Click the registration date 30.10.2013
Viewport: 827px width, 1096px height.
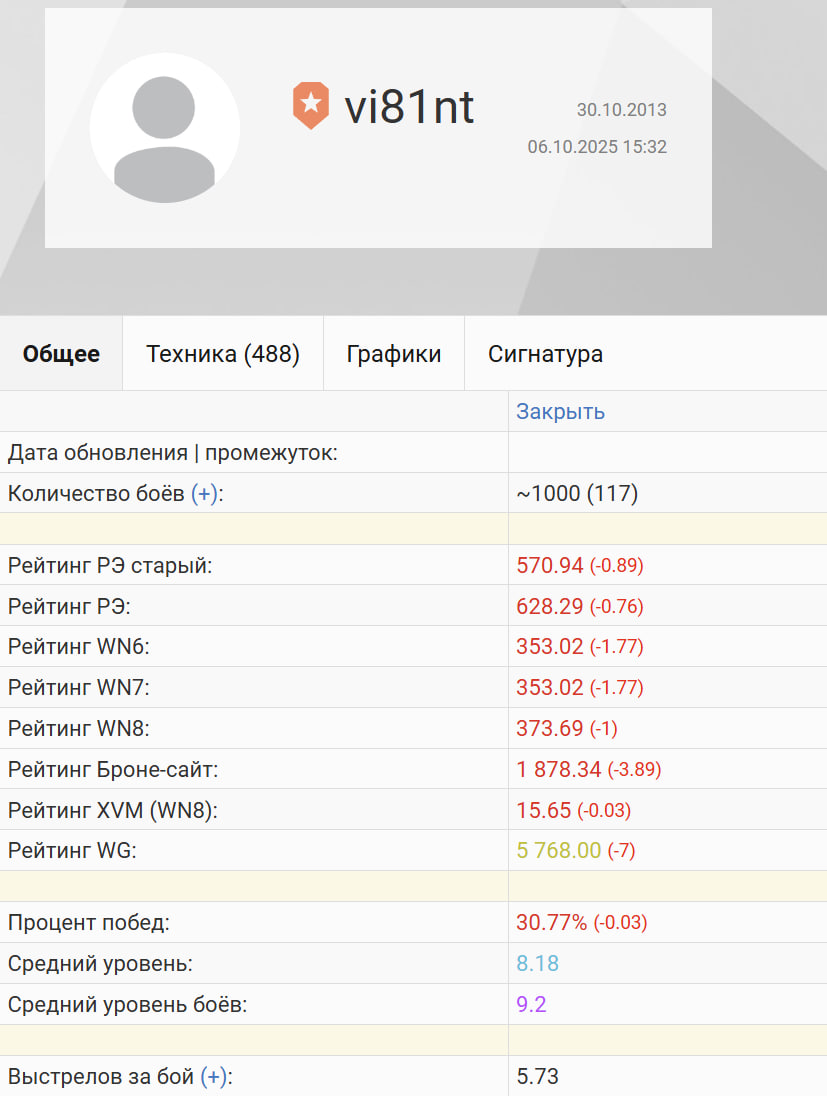pyautogui.click(x=621, y=110)
